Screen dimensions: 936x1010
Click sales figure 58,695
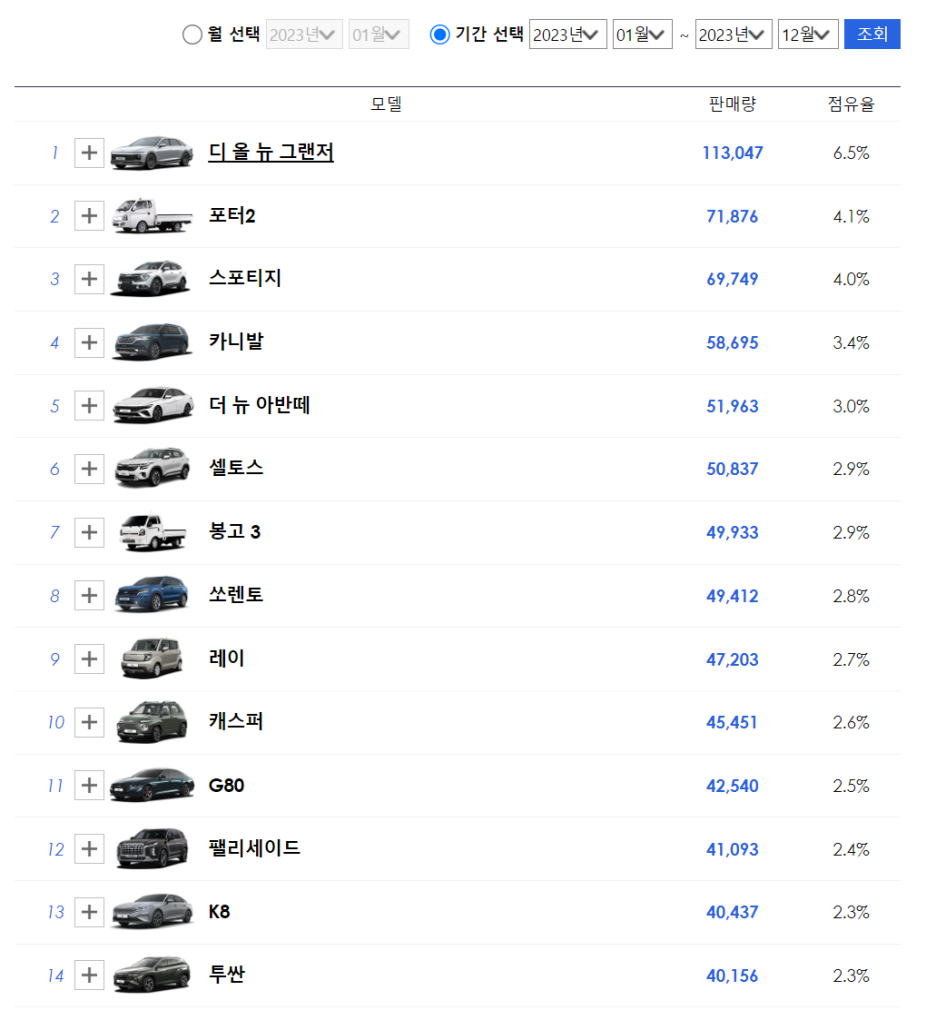coord(732,342)
